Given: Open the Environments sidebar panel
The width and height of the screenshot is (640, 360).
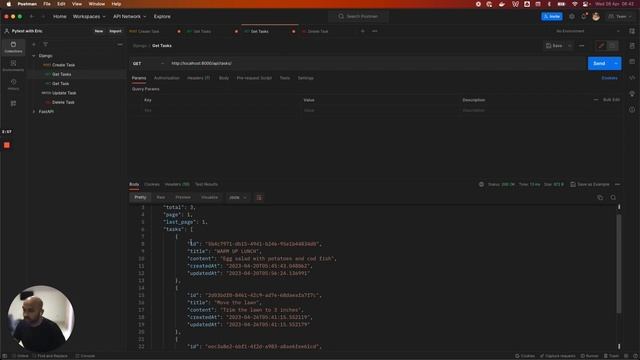Looking at the screenshot, I should pyautogui.click(x=13, y=65).
